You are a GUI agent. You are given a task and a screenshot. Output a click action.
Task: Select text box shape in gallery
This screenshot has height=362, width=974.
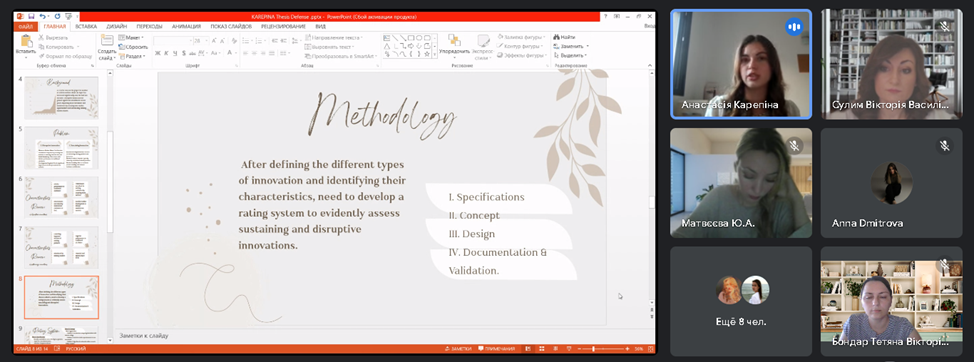[x=386, y=38]
